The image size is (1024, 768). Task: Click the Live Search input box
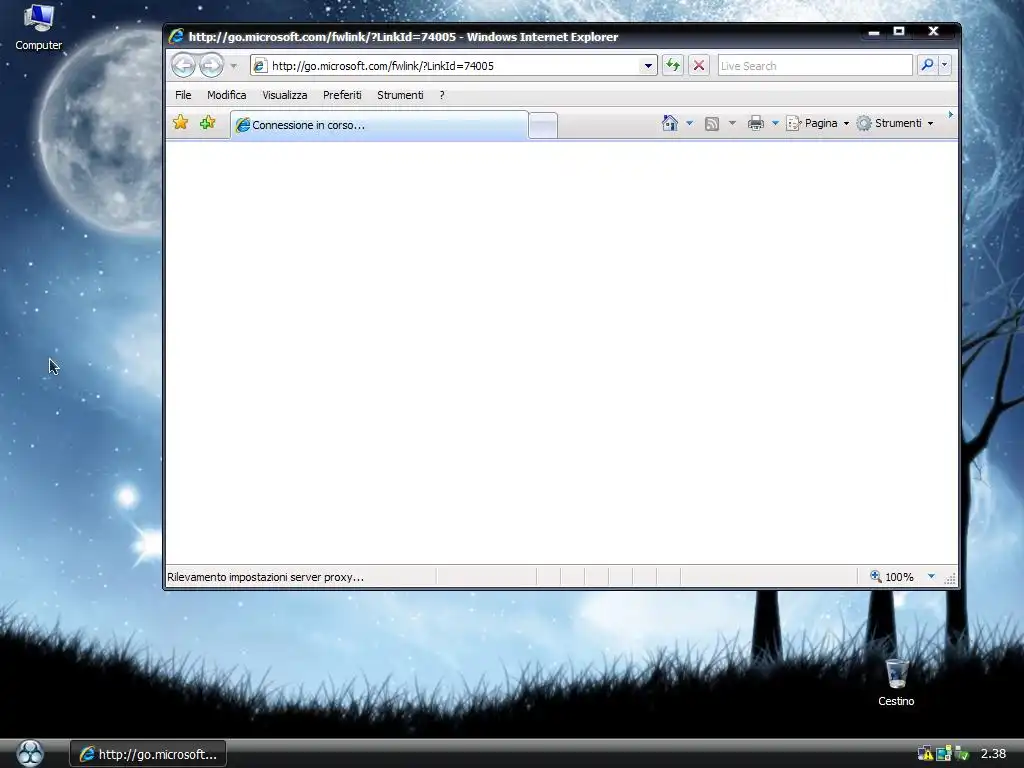[x=814, y=66]
